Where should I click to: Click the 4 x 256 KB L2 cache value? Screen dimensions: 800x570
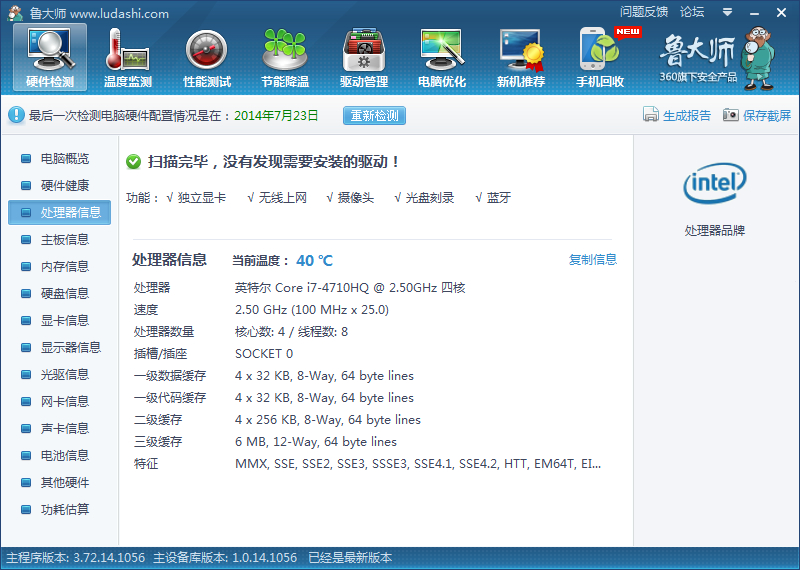click(x=328, y=420)
